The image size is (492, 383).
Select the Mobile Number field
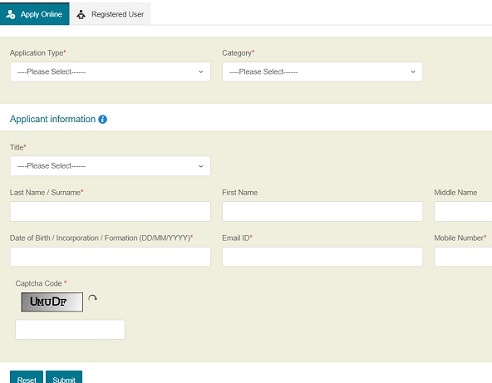pyautogui.click(x=463, y=257)
